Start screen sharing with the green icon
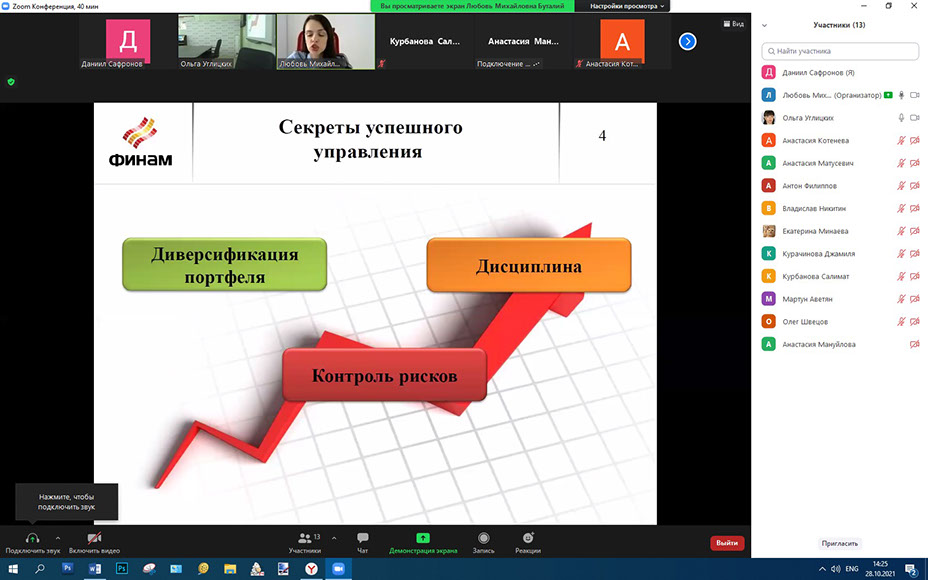The height and width of the screenshot is (580, 928). pos(422,538)
